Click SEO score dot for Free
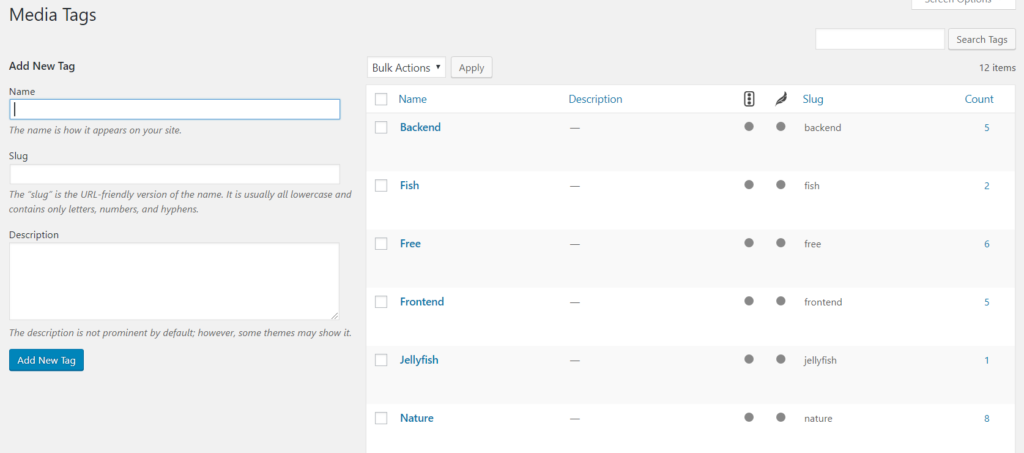Image resolution: width=1024 pixels, height=453 pixels. (749, 243)
